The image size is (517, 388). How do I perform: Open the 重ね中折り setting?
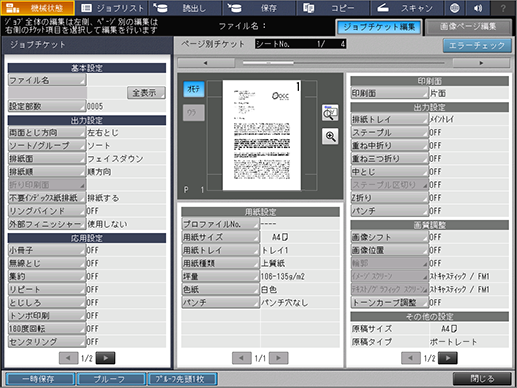tap(390, 145)
